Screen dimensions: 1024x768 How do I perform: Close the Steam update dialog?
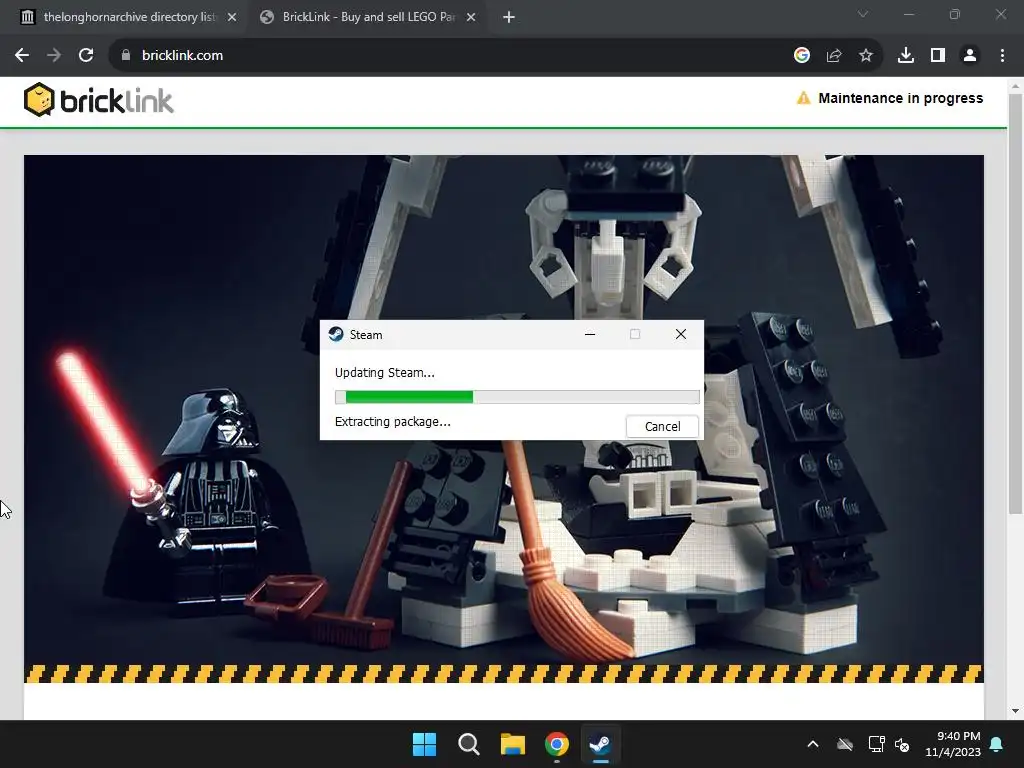pos(680,334)
